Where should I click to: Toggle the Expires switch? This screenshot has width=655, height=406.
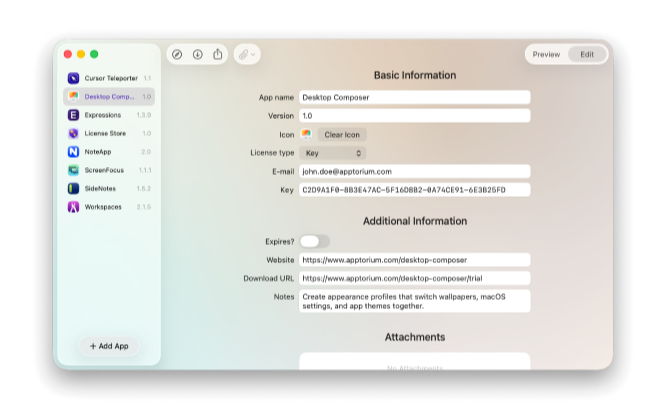315,241
